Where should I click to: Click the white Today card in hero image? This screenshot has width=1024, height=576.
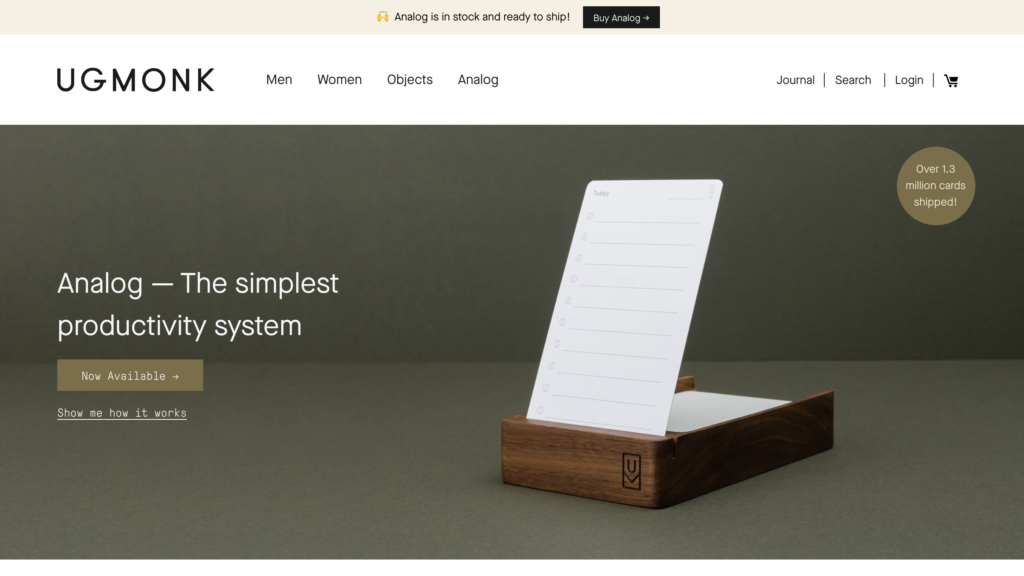[625, 306]
